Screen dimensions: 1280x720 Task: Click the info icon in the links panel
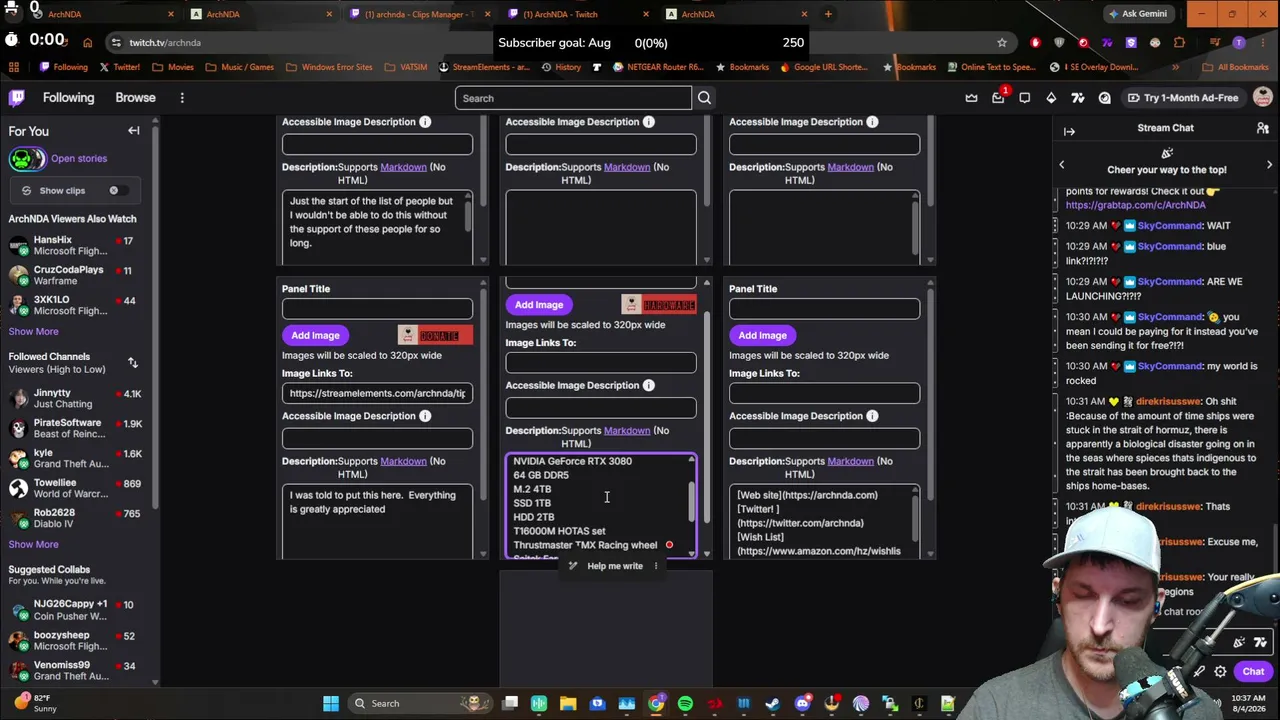click(872, 416)
